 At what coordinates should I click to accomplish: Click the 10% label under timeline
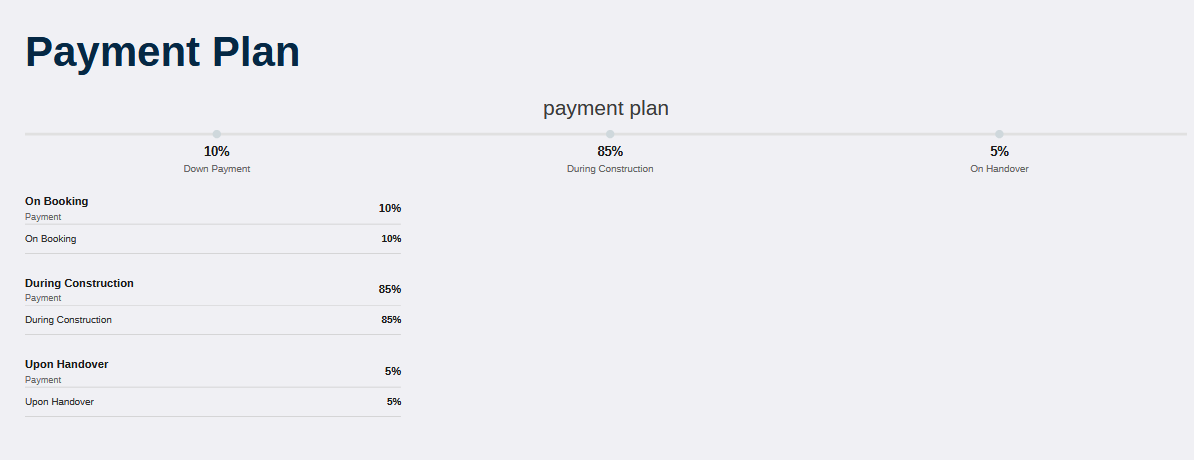[216, 152]
